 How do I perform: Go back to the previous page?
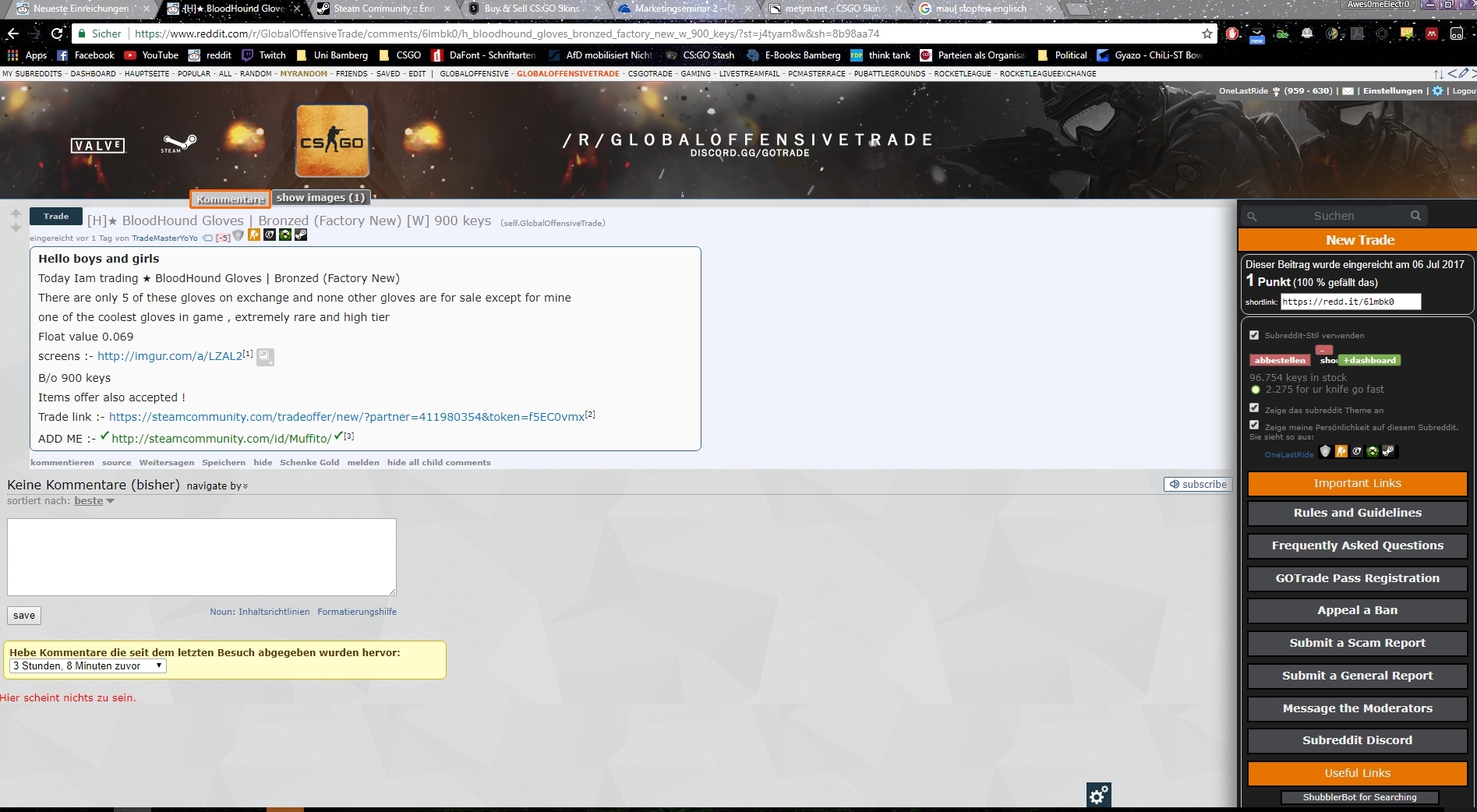point(13,34)
